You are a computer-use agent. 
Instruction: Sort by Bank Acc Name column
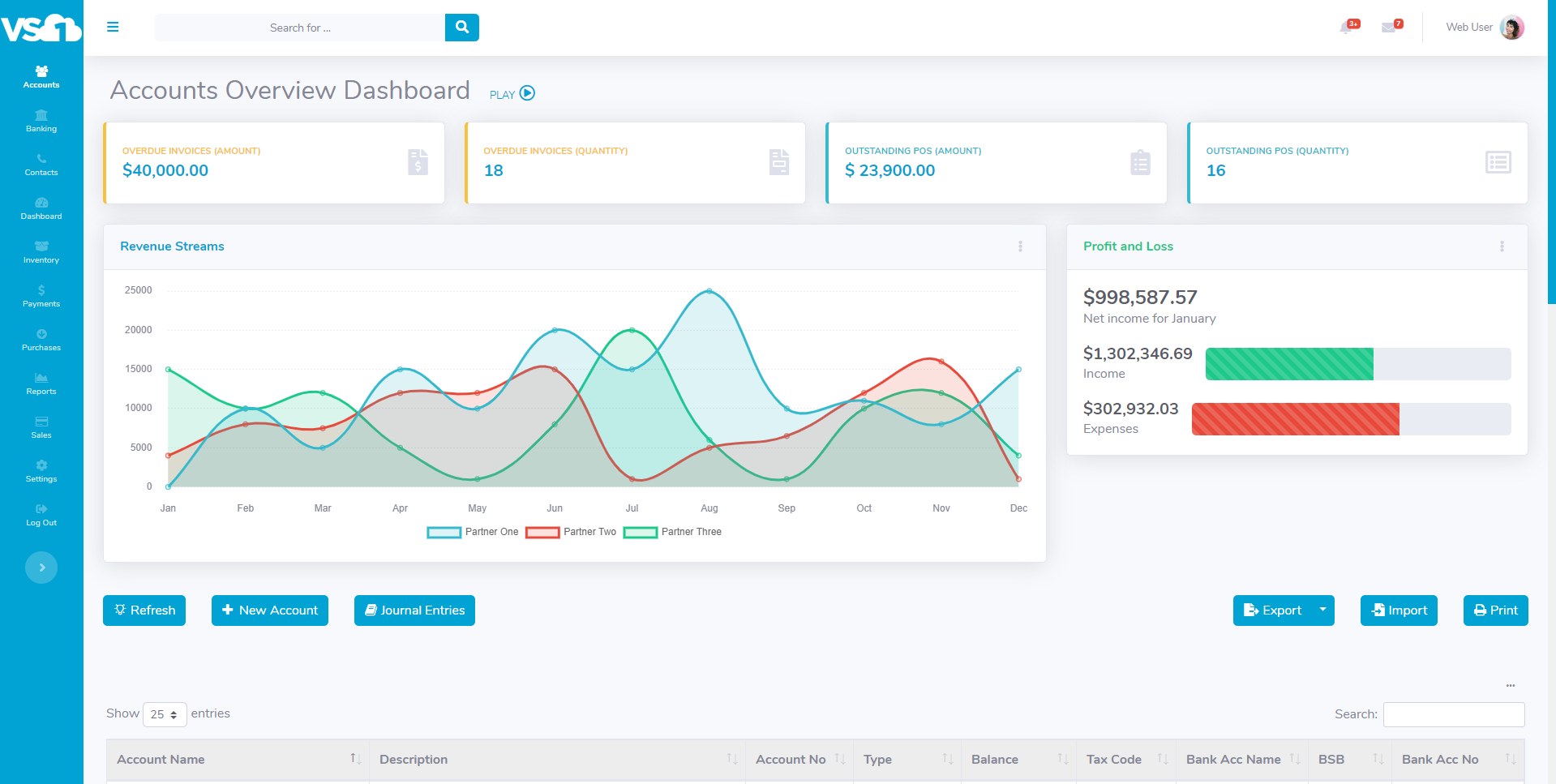click(1242, 760)
